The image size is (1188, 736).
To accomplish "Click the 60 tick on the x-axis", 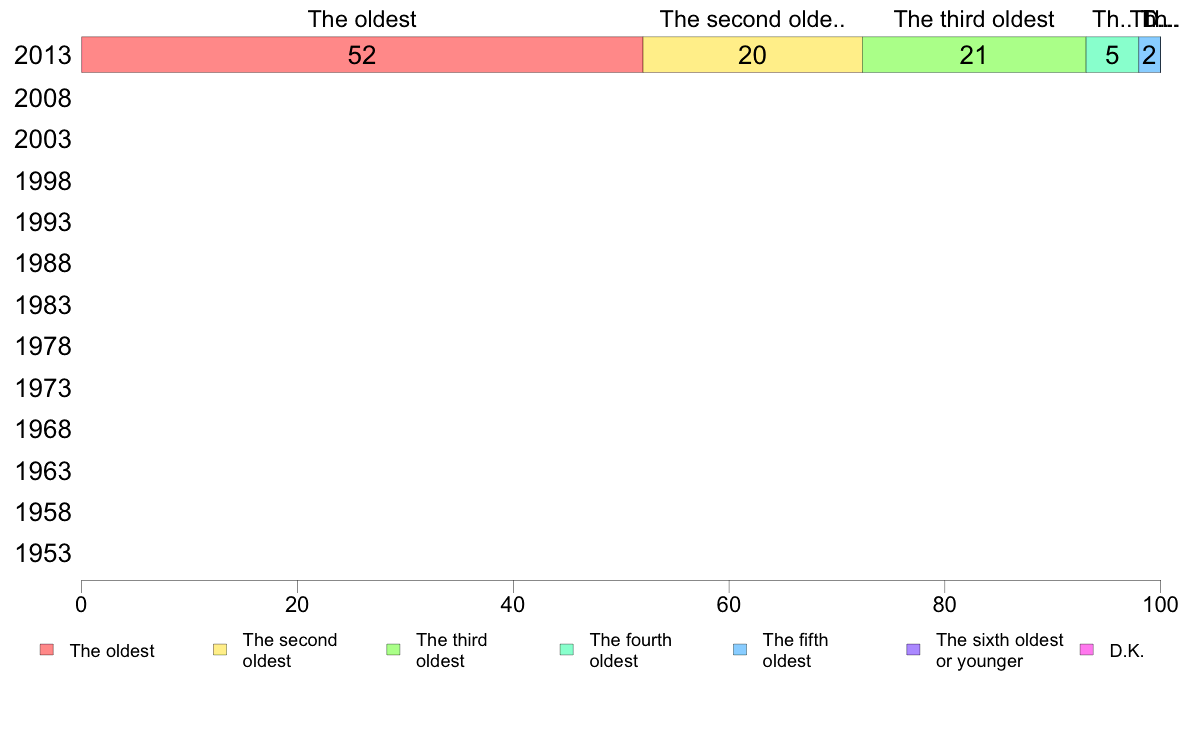I will tap(729, 604).
